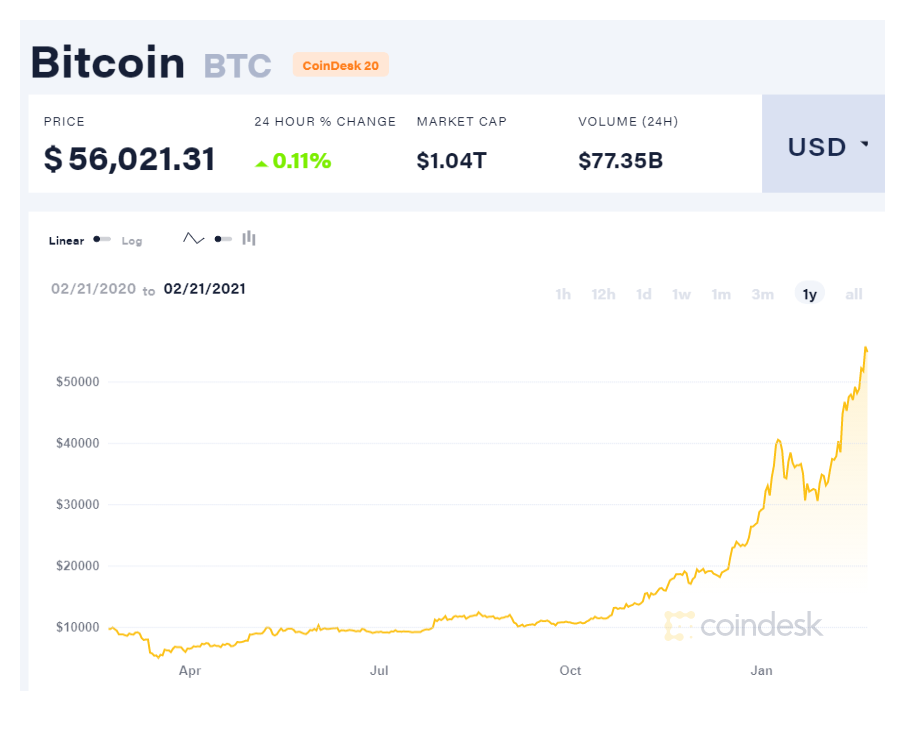Show the all-time price range
The width and height of the screenshot is (905, 751).
(854, 294)
